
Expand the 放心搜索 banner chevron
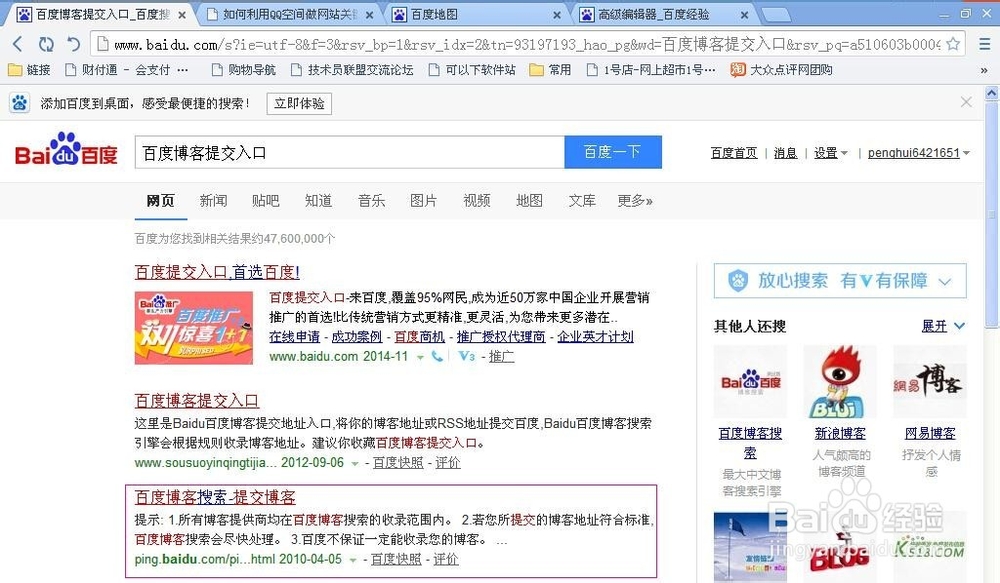945,281
